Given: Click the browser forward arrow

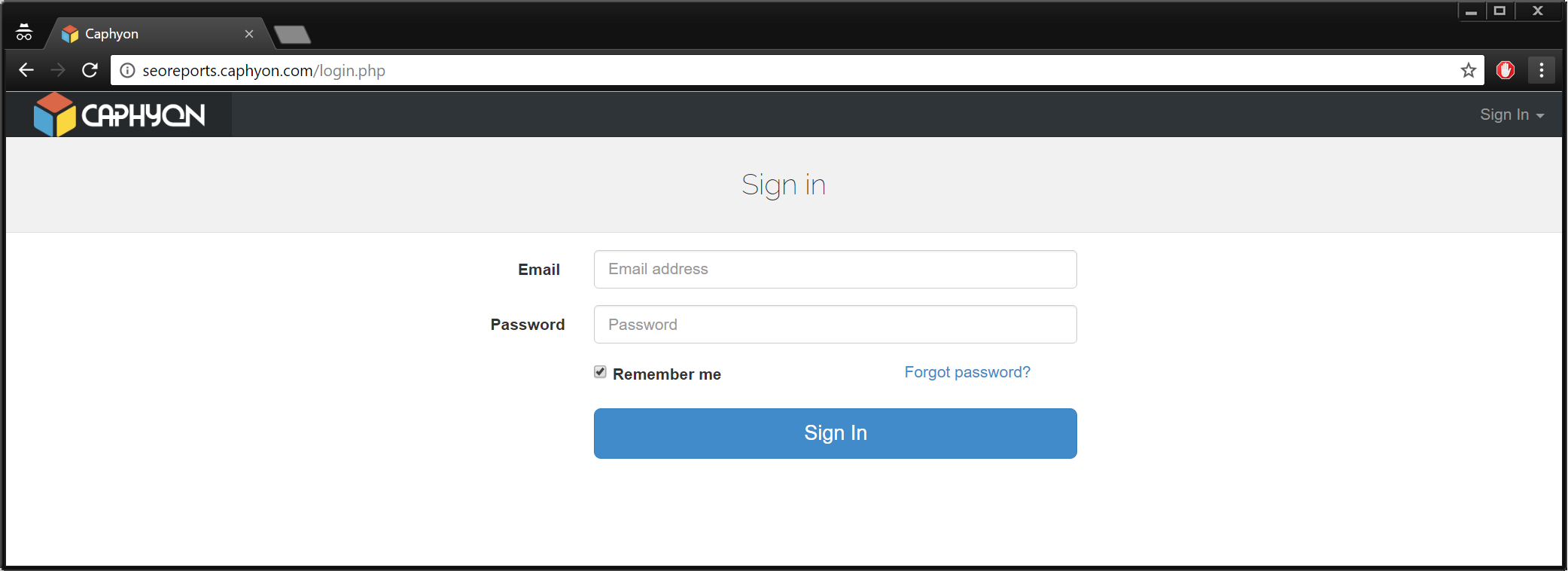Looking at the screenshot, I should click(58, 70).
